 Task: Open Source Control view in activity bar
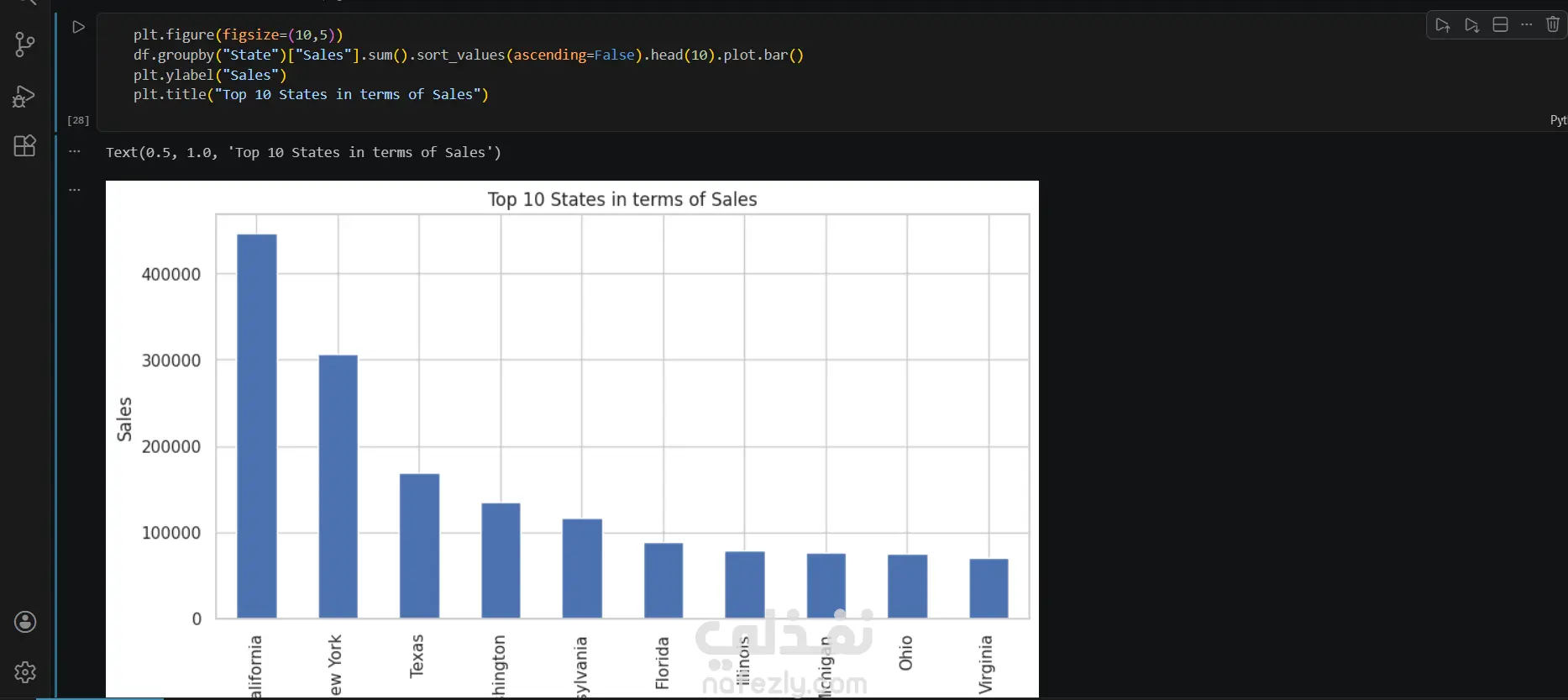click(x=25, y=45)
